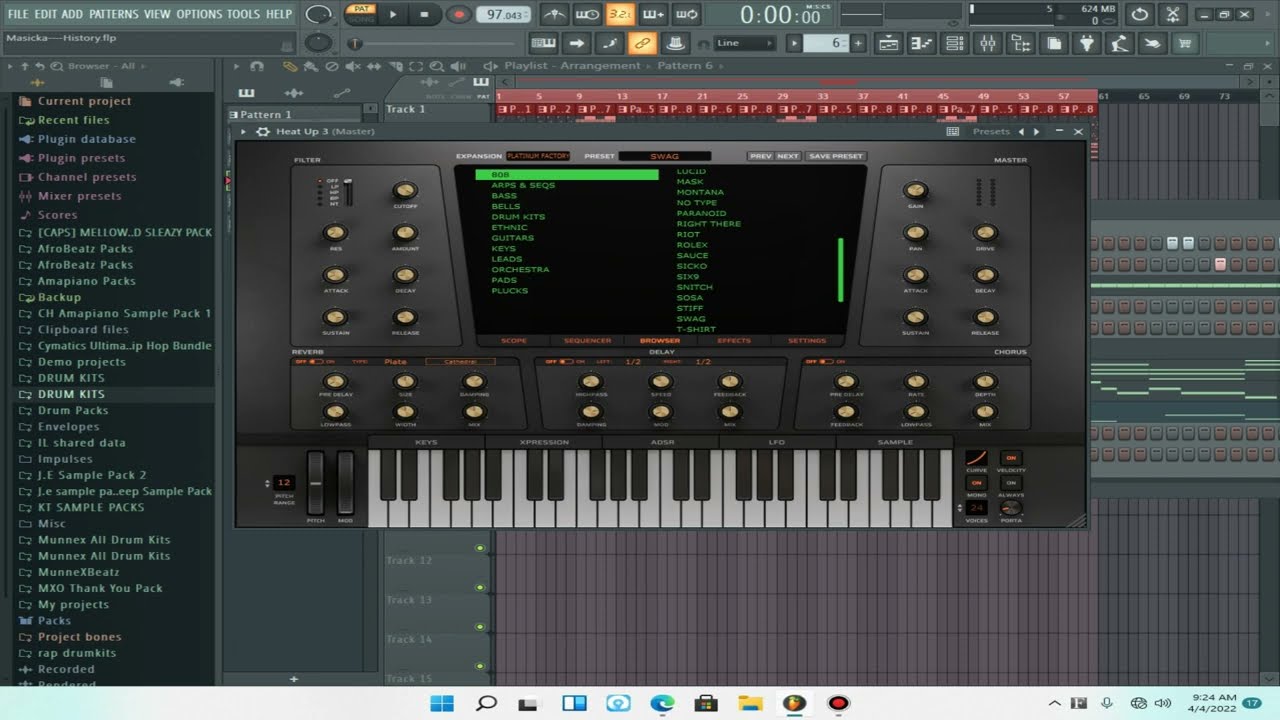This screenshot has width=1280, height=720.
Task: Click the FL Studio fruit taskbar icon
Action: point(794,703)
